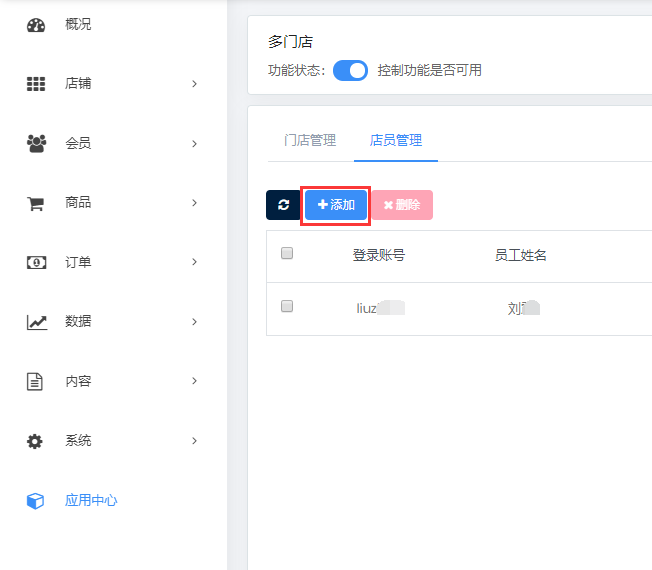Click the pink 删除 button
This screenshot has width=652, height=570.
[402, 205]
